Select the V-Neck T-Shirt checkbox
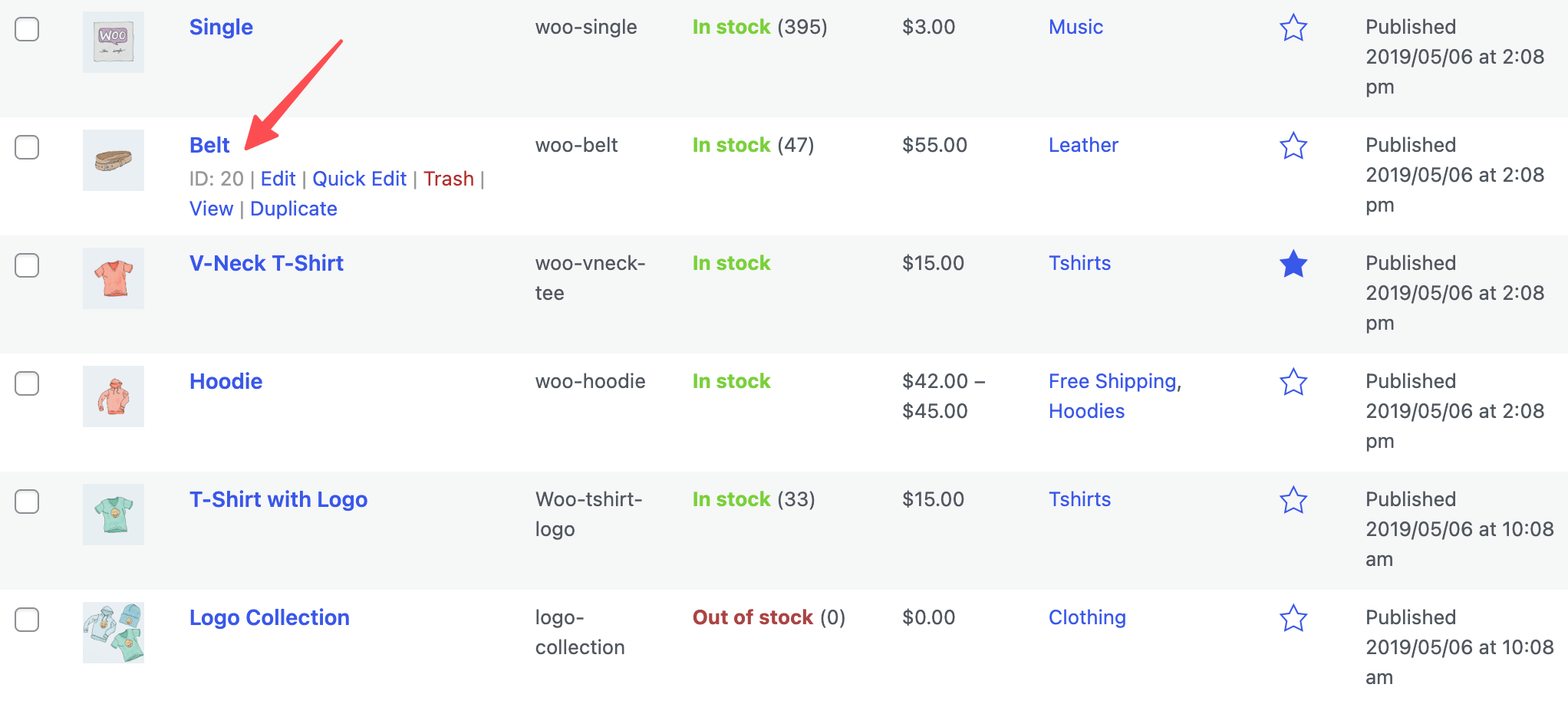Viewport: 1568px width, 704px height. pyautogui.click(x=27, y=265)
